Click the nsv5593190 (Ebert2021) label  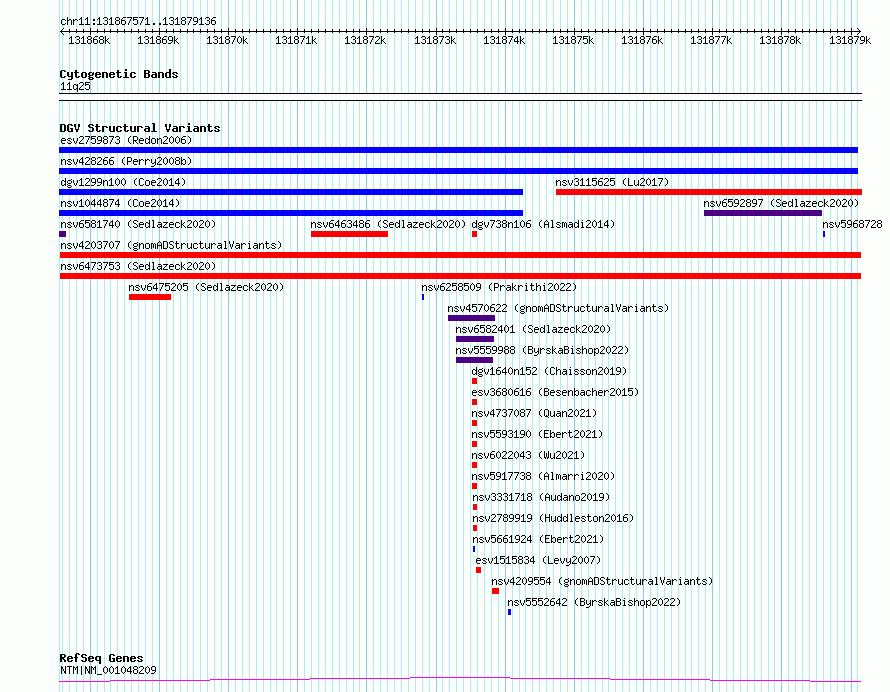[x=537, y=434]
